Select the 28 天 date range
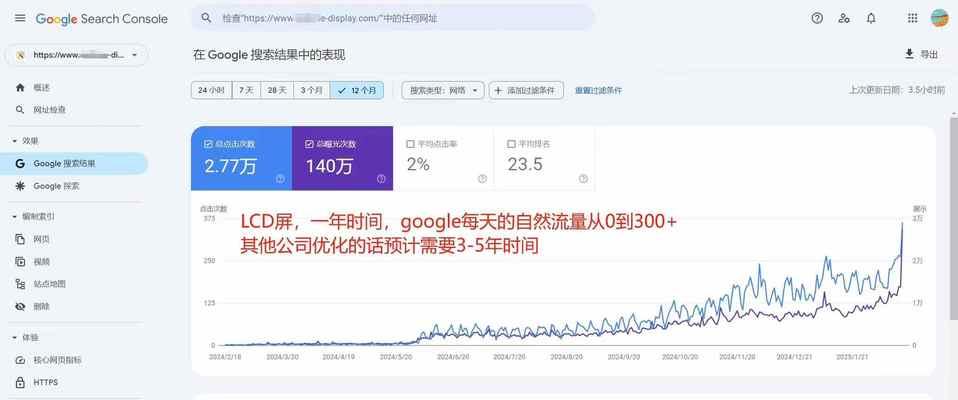This screenshot has height=400, width=958. (277, 90)
